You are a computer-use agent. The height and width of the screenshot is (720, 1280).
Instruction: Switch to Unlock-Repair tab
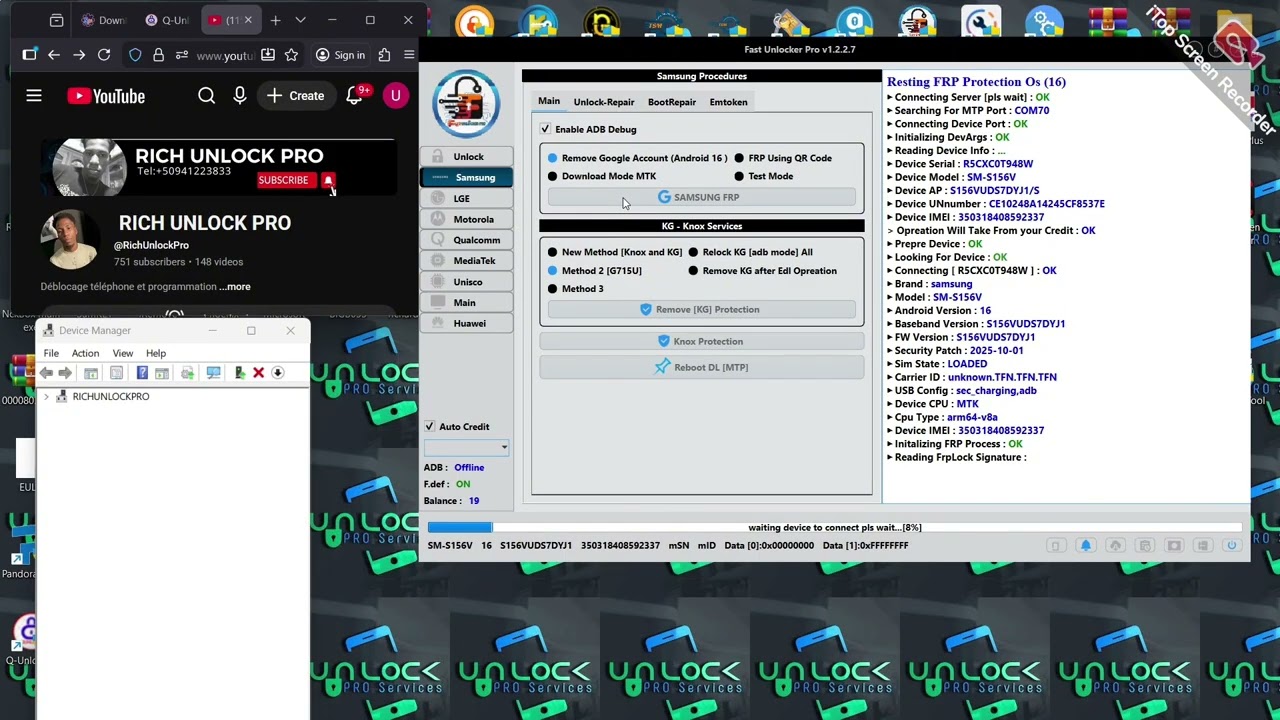click(604, 102)
